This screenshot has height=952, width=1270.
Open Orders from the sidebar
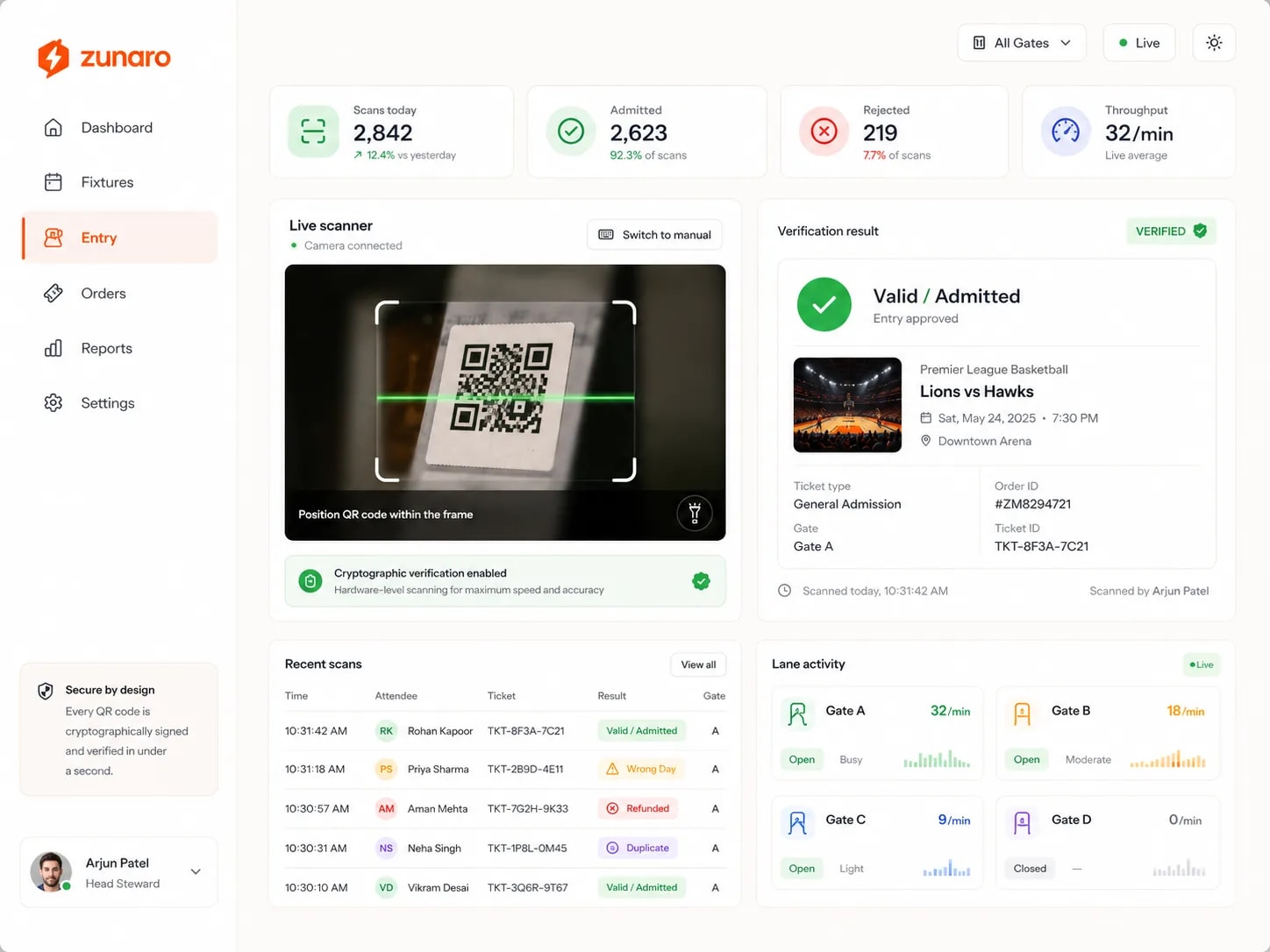click(x=119, y=294)
